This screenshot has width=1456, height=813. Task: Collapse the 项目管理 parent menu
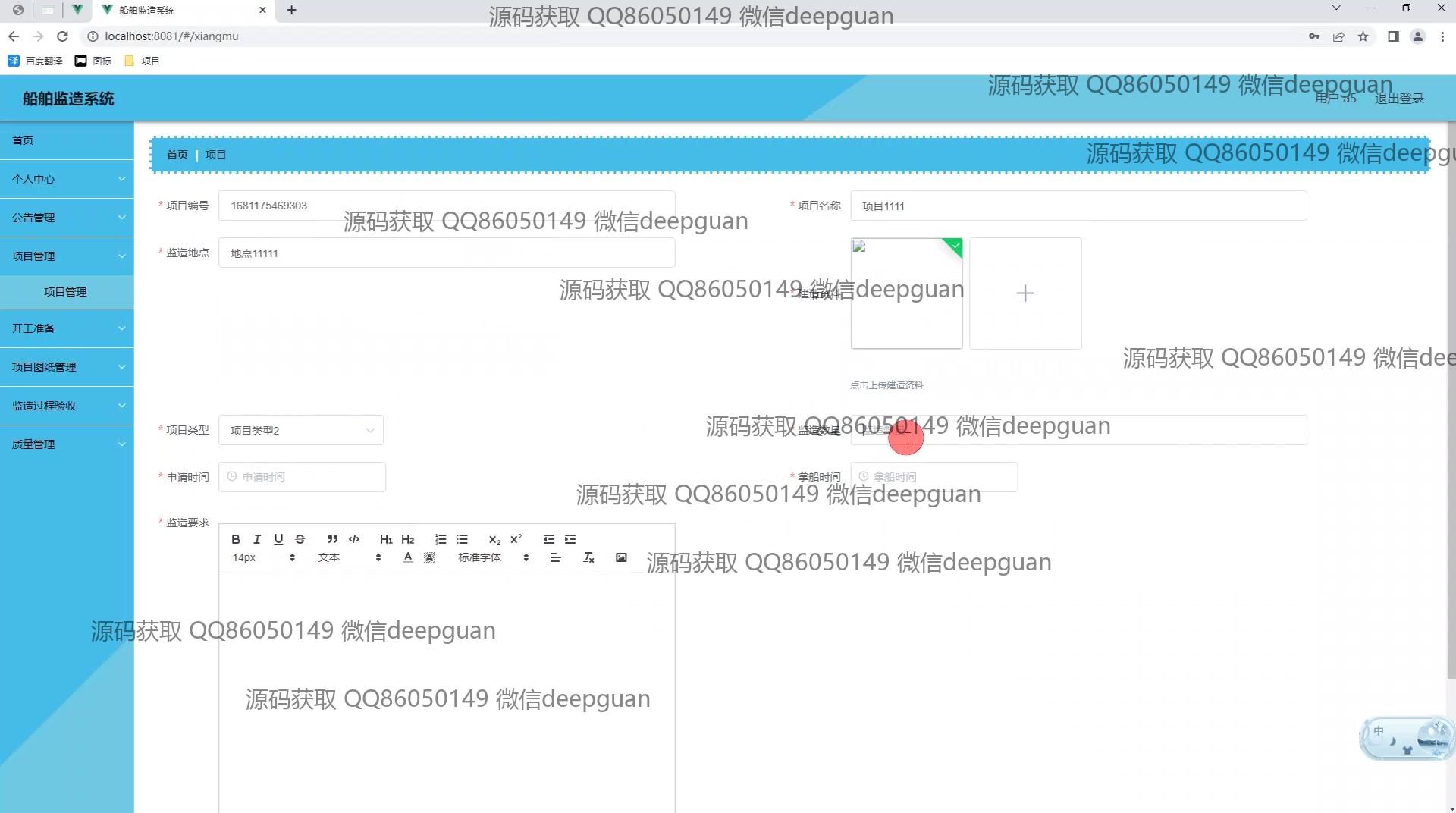[x=67, y=256]
